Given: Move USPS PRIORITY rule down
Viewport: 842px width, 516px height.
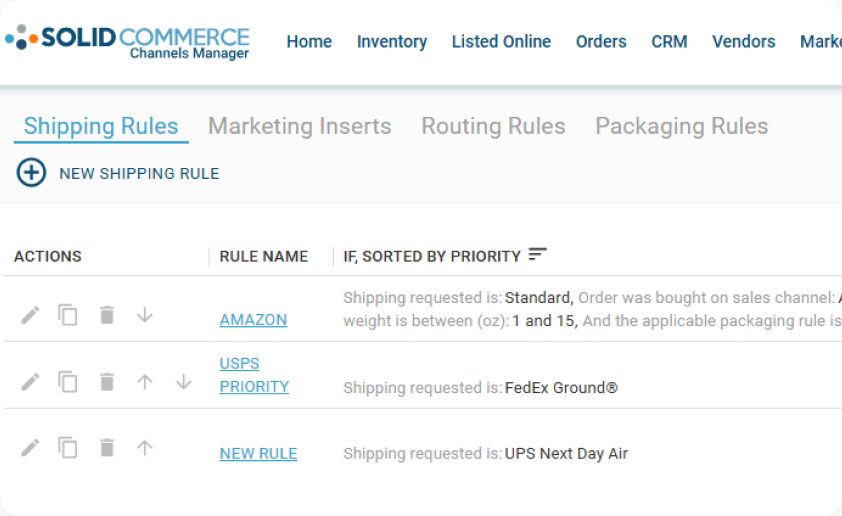Looking at the screenshot, I should 184,382.
